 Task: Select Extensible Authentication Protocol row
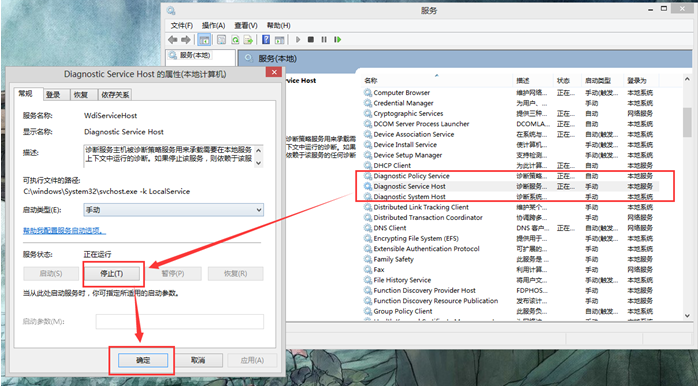point(511,248)
